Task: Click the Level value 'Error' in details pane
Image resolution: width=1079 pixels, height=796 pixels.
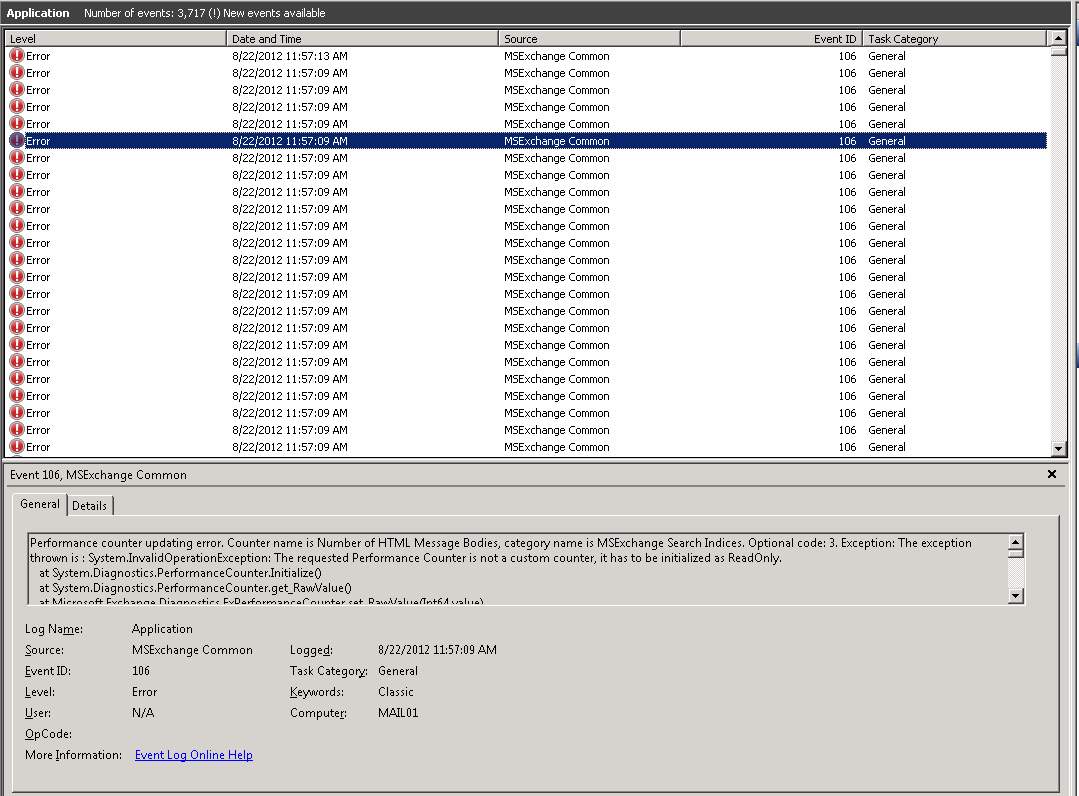Action: [145, 691]
